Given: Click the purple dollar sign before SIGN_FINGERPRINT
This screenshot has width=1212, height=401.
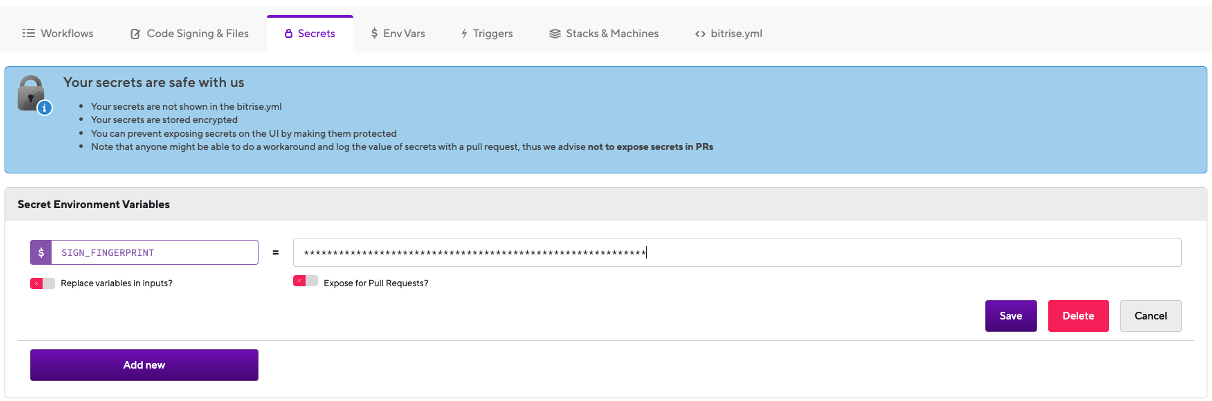Looking at the screenshot, I should [41, 253].
